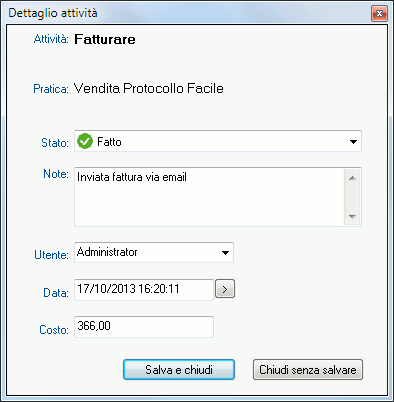
Task: Click the green checkmark status icon
Action: pos(85,141)
